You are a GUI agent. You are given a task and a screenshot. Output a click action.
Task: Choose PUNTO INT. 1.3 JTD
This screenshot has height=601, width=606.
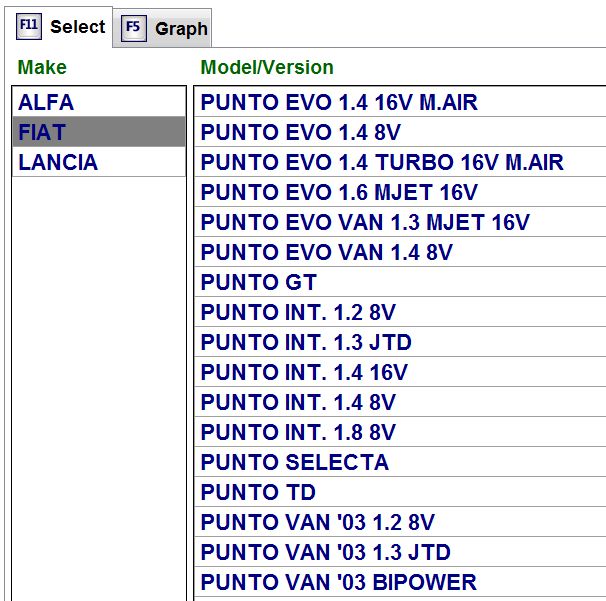400,342
